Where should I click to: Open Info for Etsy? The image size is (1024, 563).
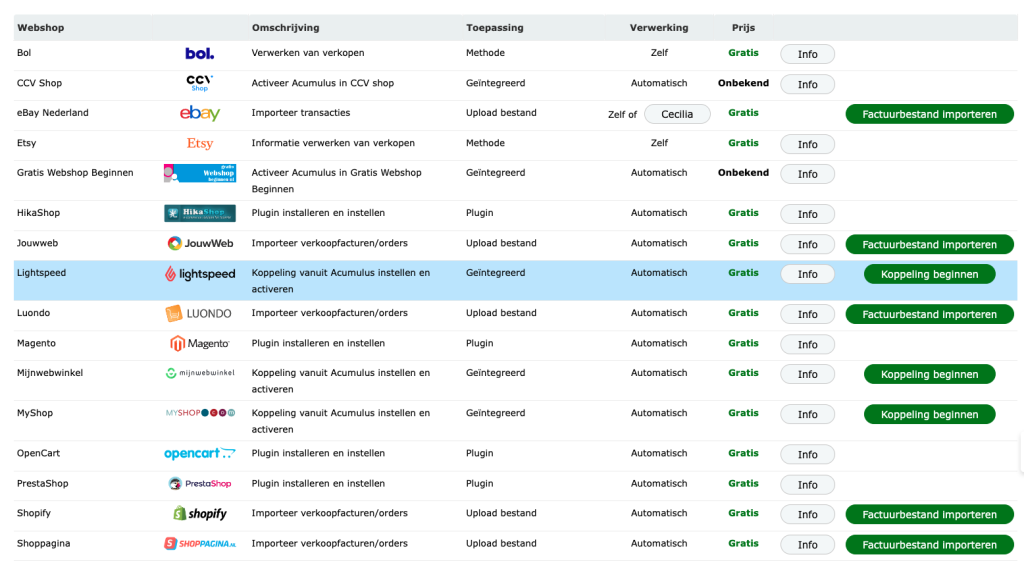(x=807, y=144)
